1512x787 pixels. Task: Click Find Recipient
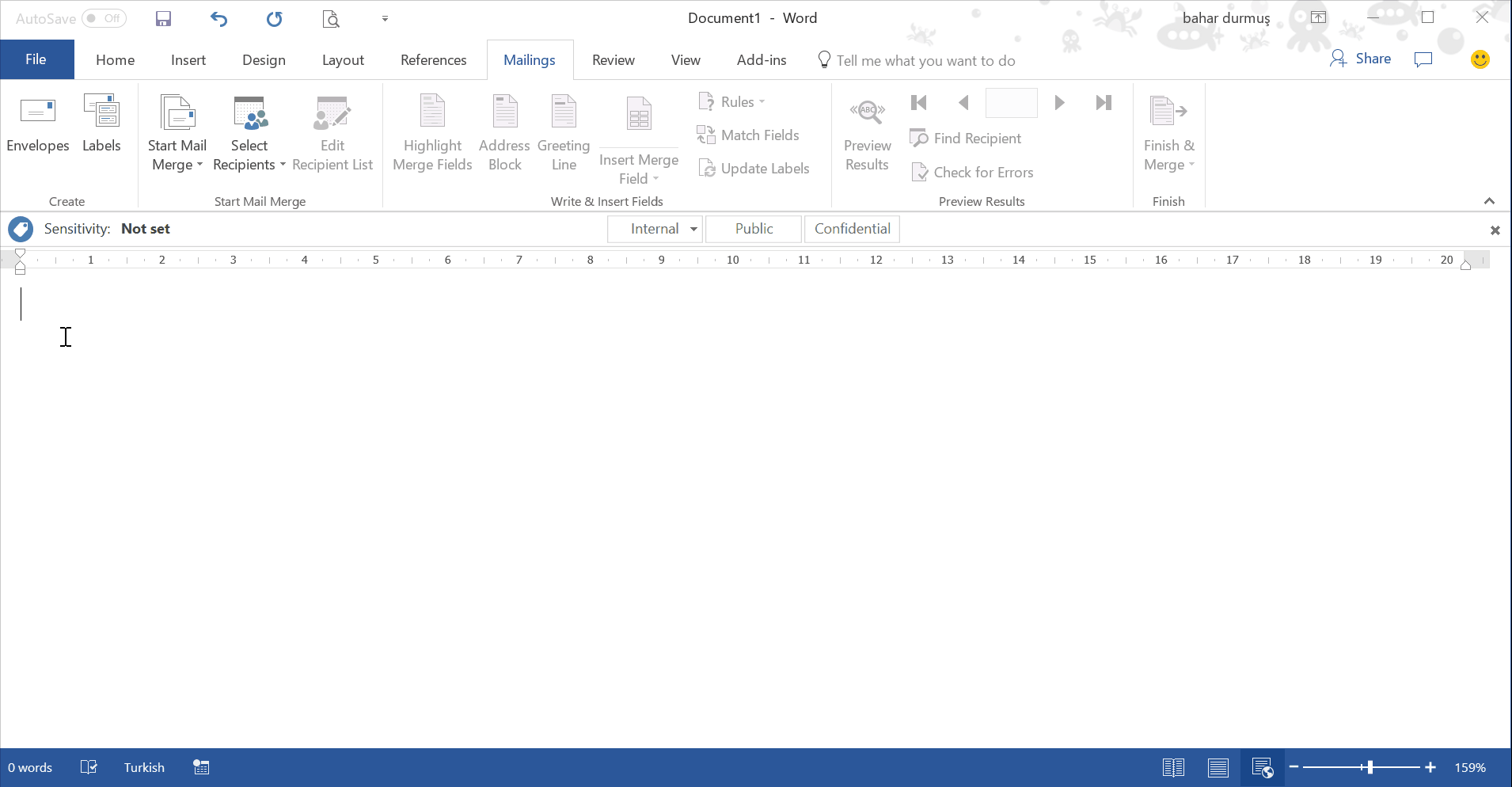966,139
